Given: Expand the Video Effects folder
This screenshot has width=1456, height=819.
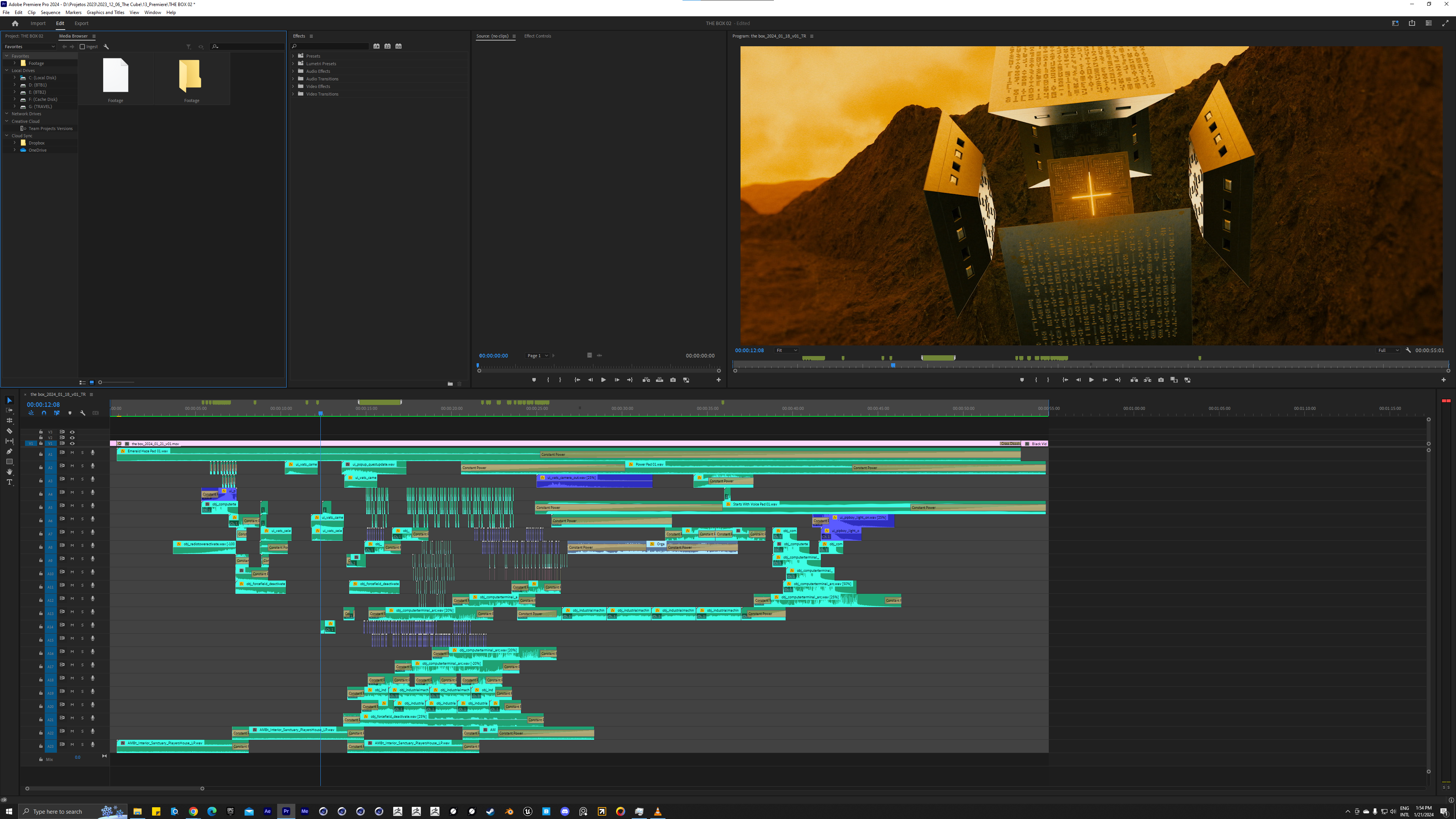Looking at the screenshot, I should coord(293,86).
